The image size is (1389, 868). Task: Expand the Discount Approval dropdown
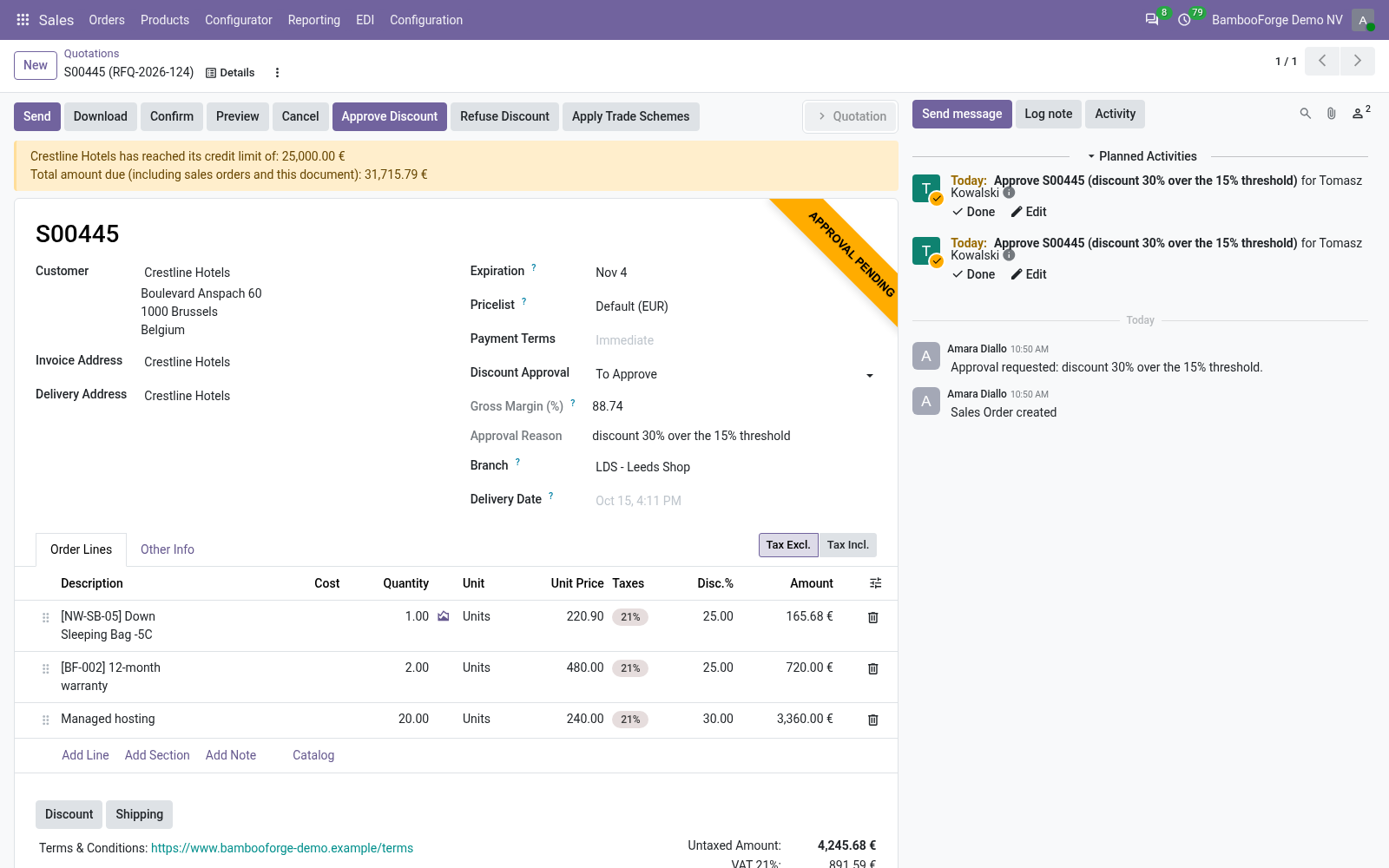[870, 375]
